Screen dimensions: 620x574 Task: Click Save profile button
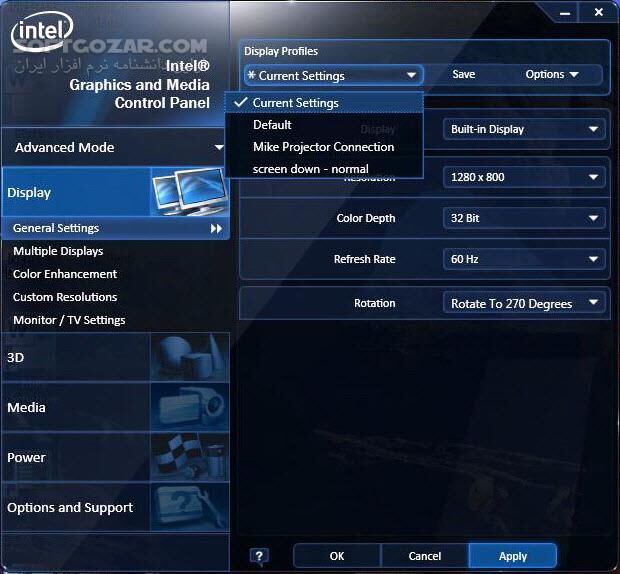coord(463,74)
